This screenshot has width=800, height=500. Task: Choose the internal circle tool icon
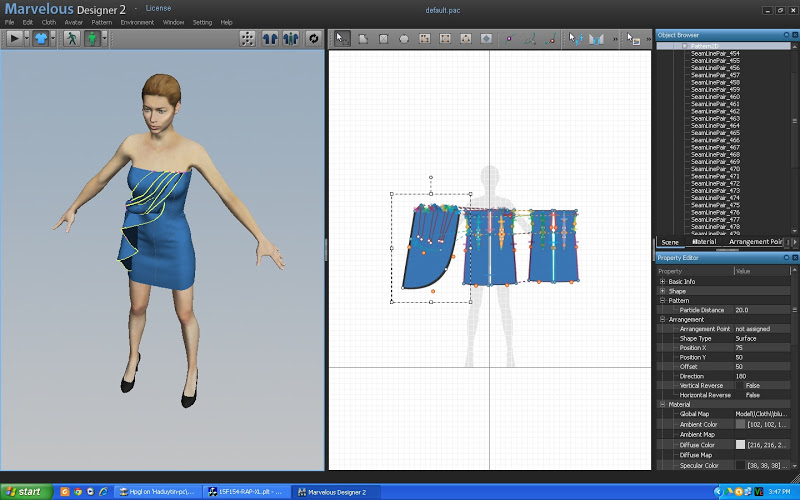(465, 39)
